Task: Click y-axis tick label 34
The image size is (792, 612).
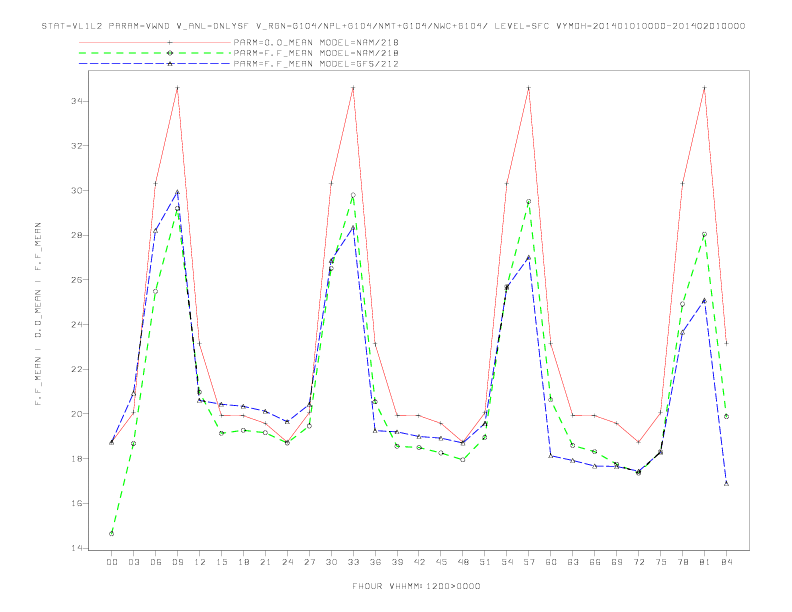Action: tap(77, 101)
